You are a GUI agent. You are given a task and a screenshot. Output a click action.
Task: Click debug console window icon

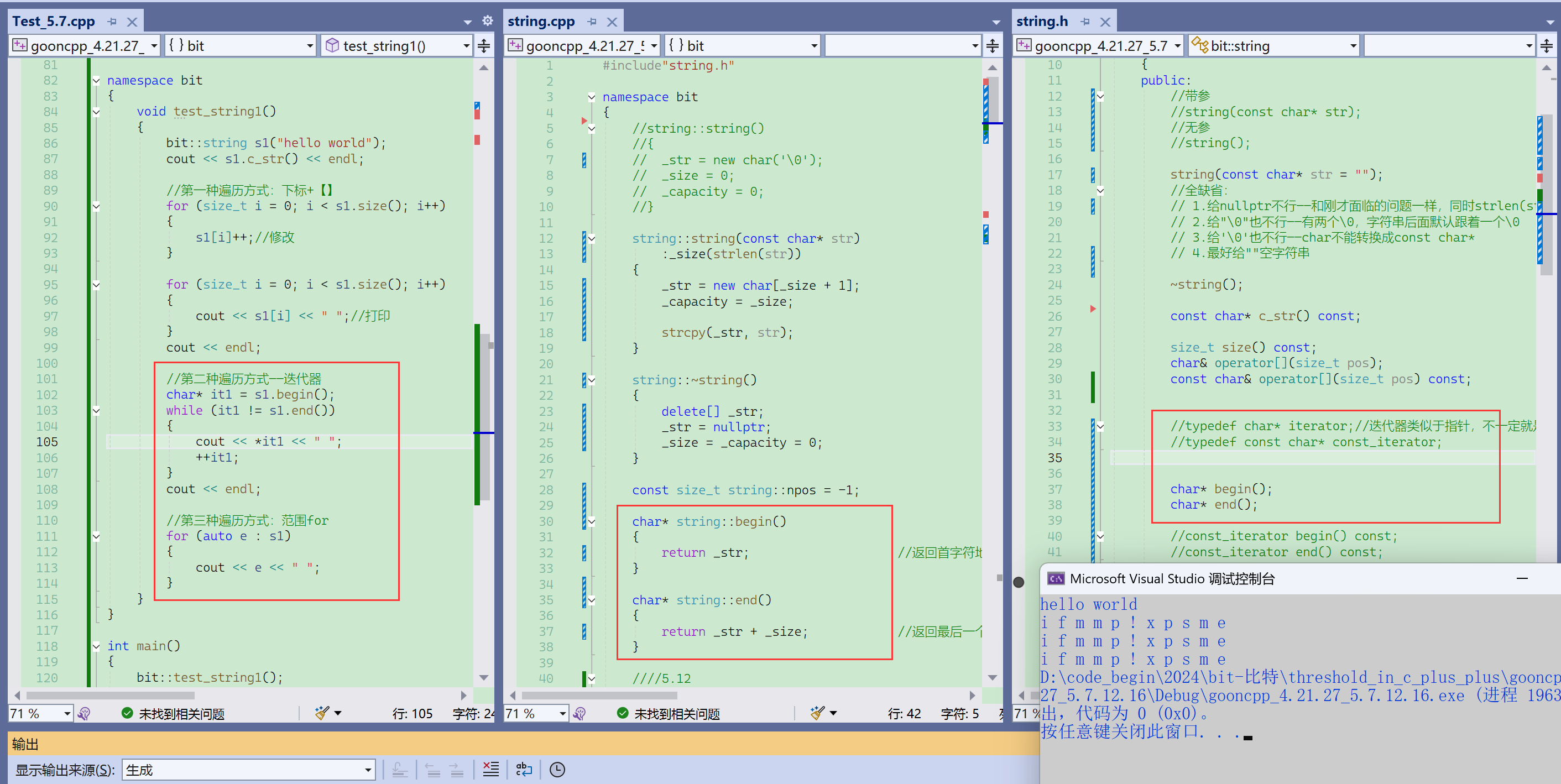(1056, 579)
